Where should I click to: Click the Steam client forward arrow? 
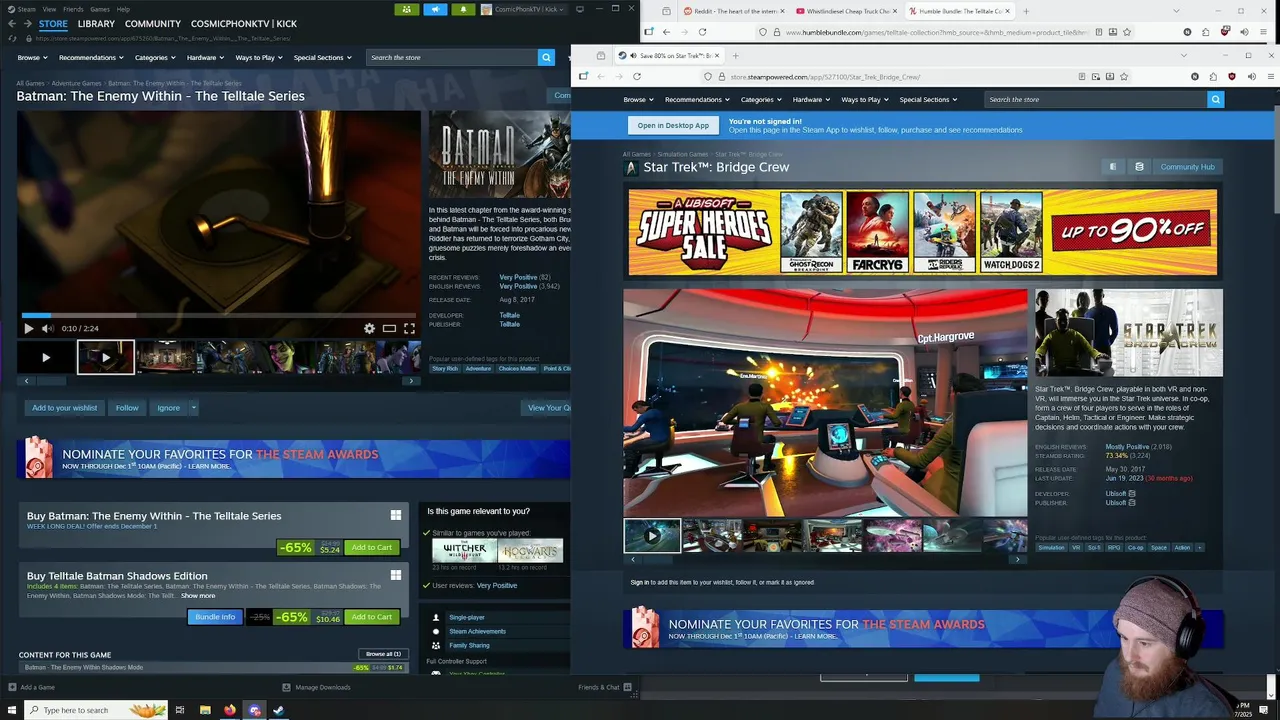point(27,23)
